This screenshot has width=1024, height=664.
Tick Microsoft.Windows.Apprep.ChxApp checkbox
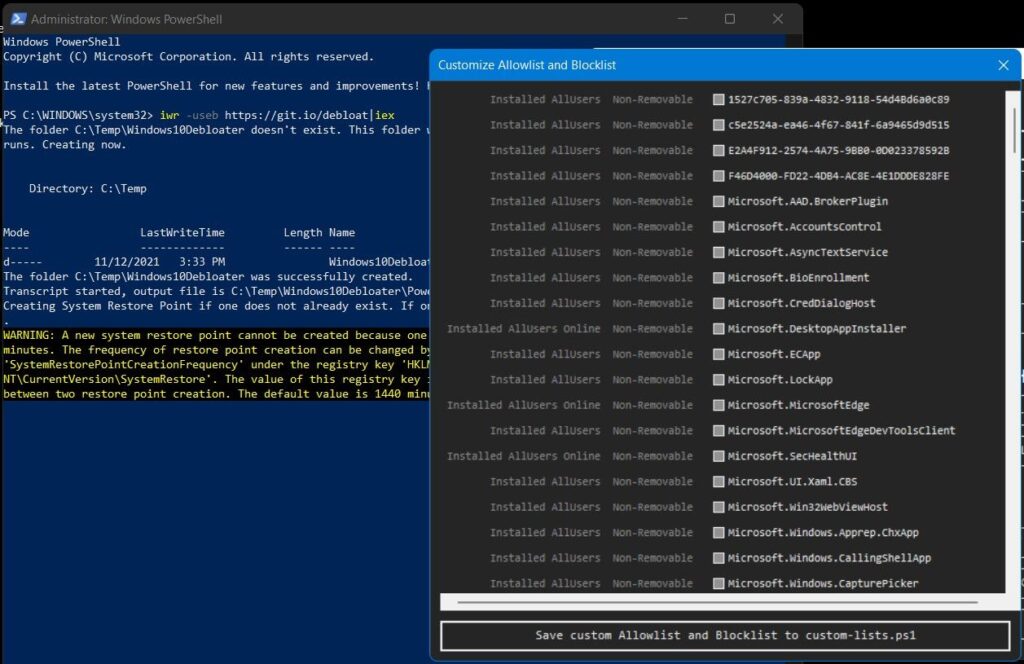(x=718, y=532)
